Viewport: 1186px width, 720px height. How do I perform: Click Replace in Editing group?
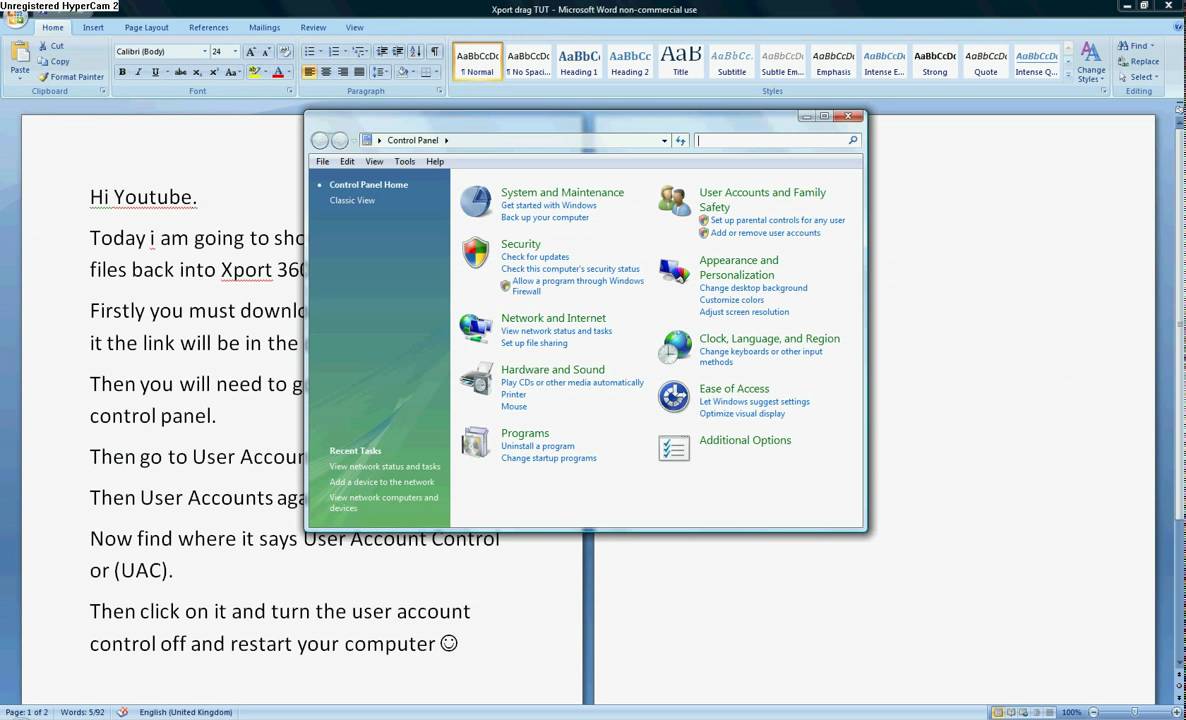point(1138,61)
